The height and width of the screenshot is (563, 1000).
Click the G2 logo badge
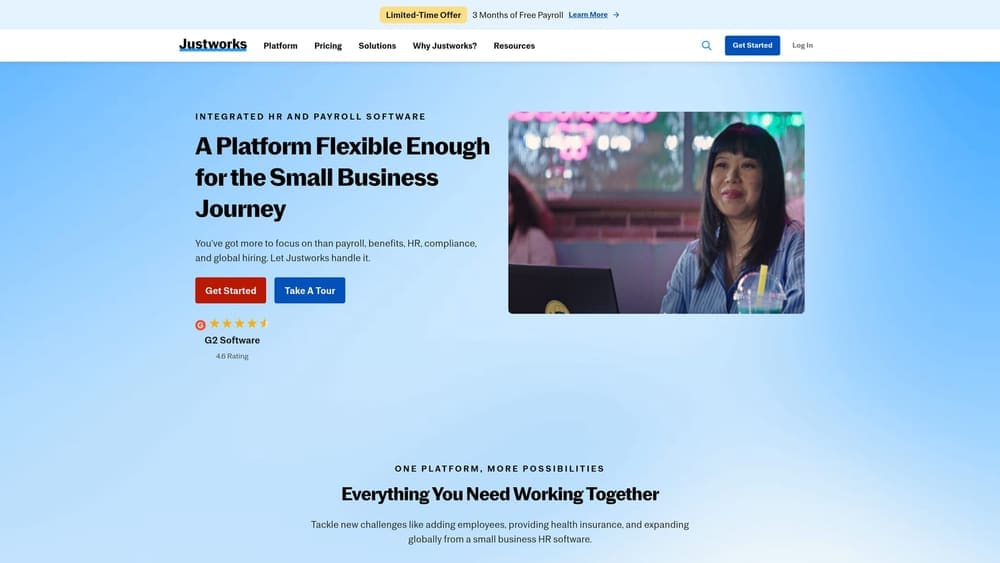tap(200, 325)
